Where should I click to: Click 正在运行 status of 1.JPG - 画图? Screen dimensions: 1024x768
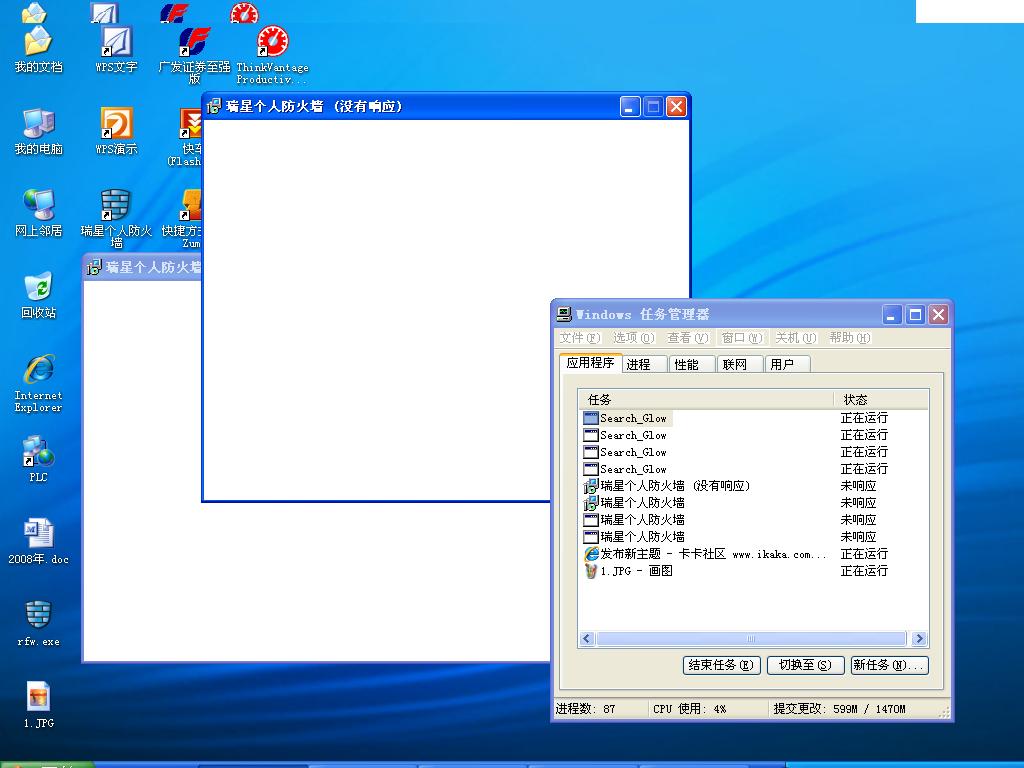point(864,571)
